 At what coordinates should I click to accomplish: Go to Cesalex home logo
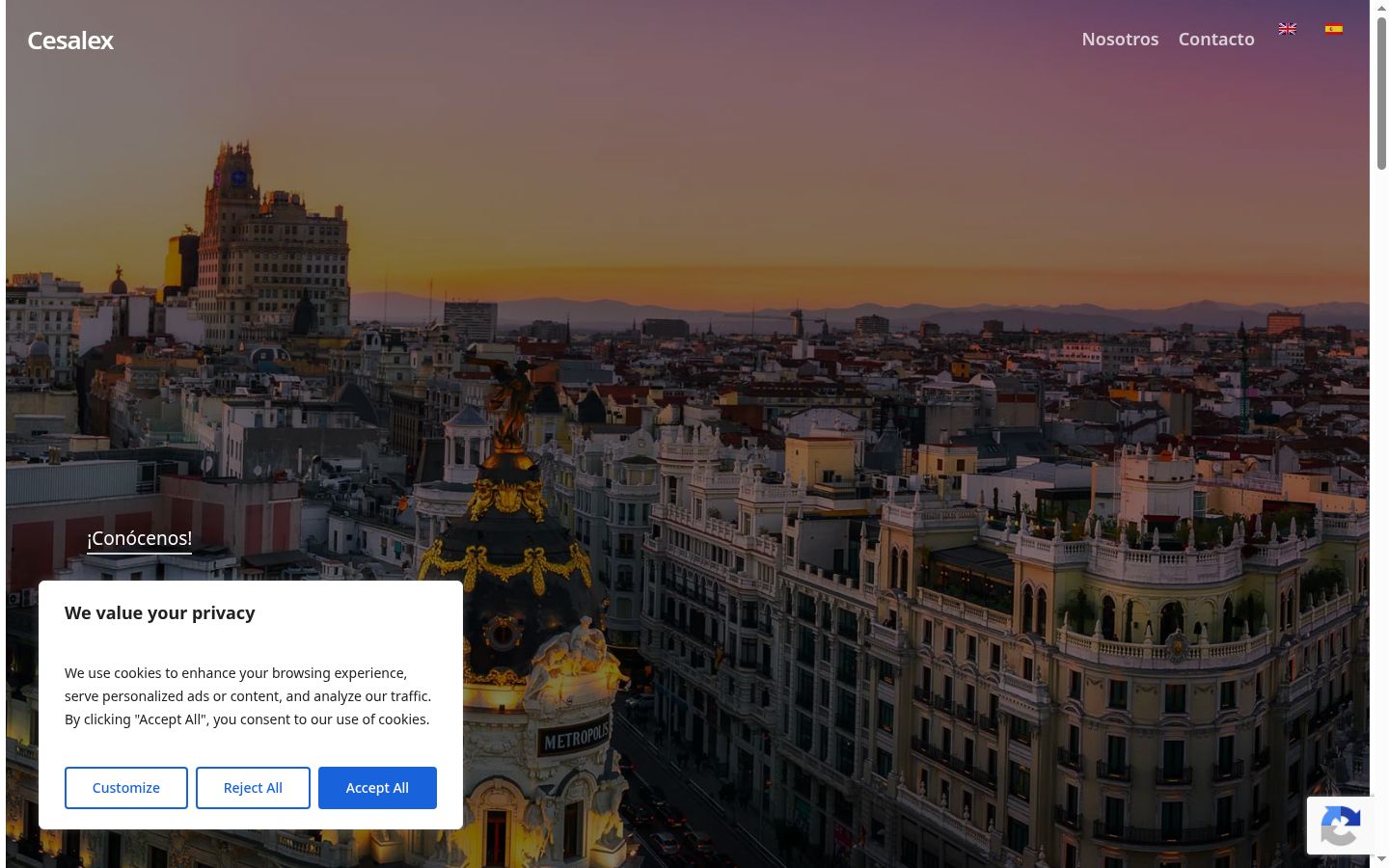tap(70, 41)
